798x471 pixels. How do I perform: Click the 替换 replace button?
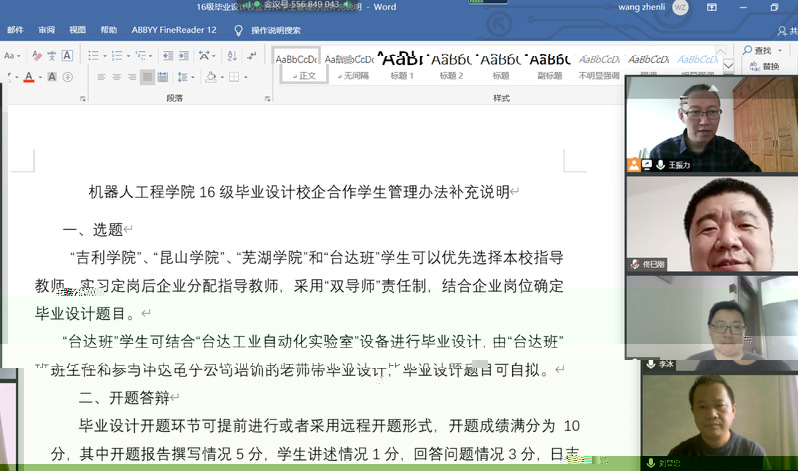[x=765, y=66]
